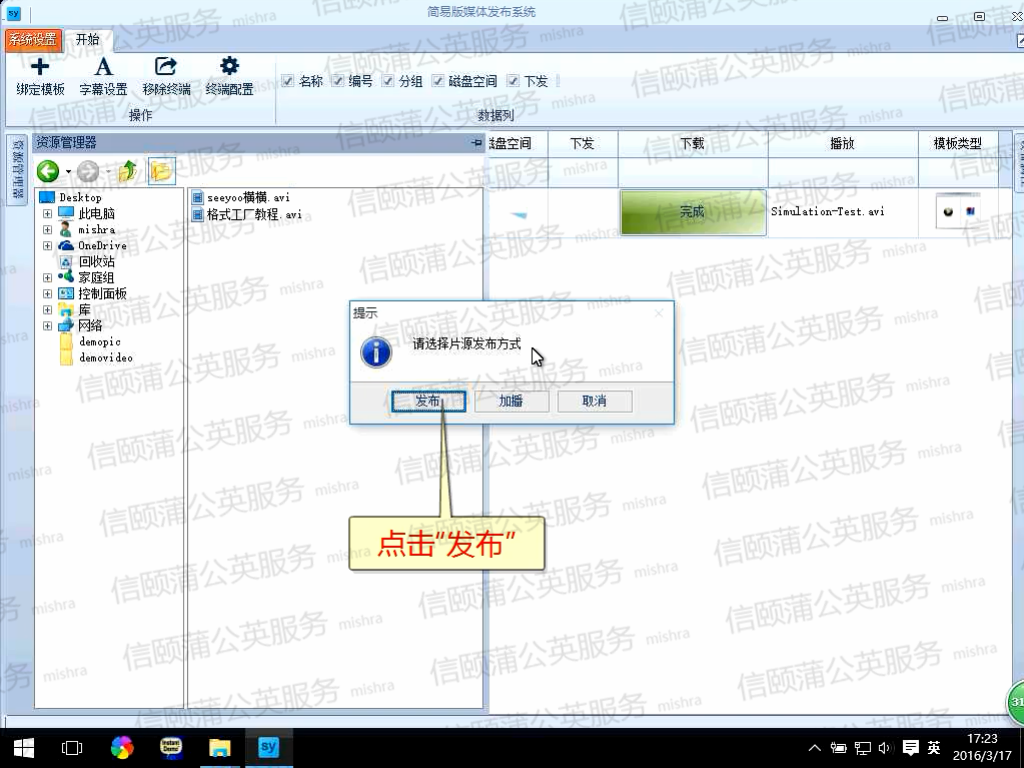Click the green 完成 download progress bar
This screenshot has width=1024, height=768.
(x=692, y=212)
